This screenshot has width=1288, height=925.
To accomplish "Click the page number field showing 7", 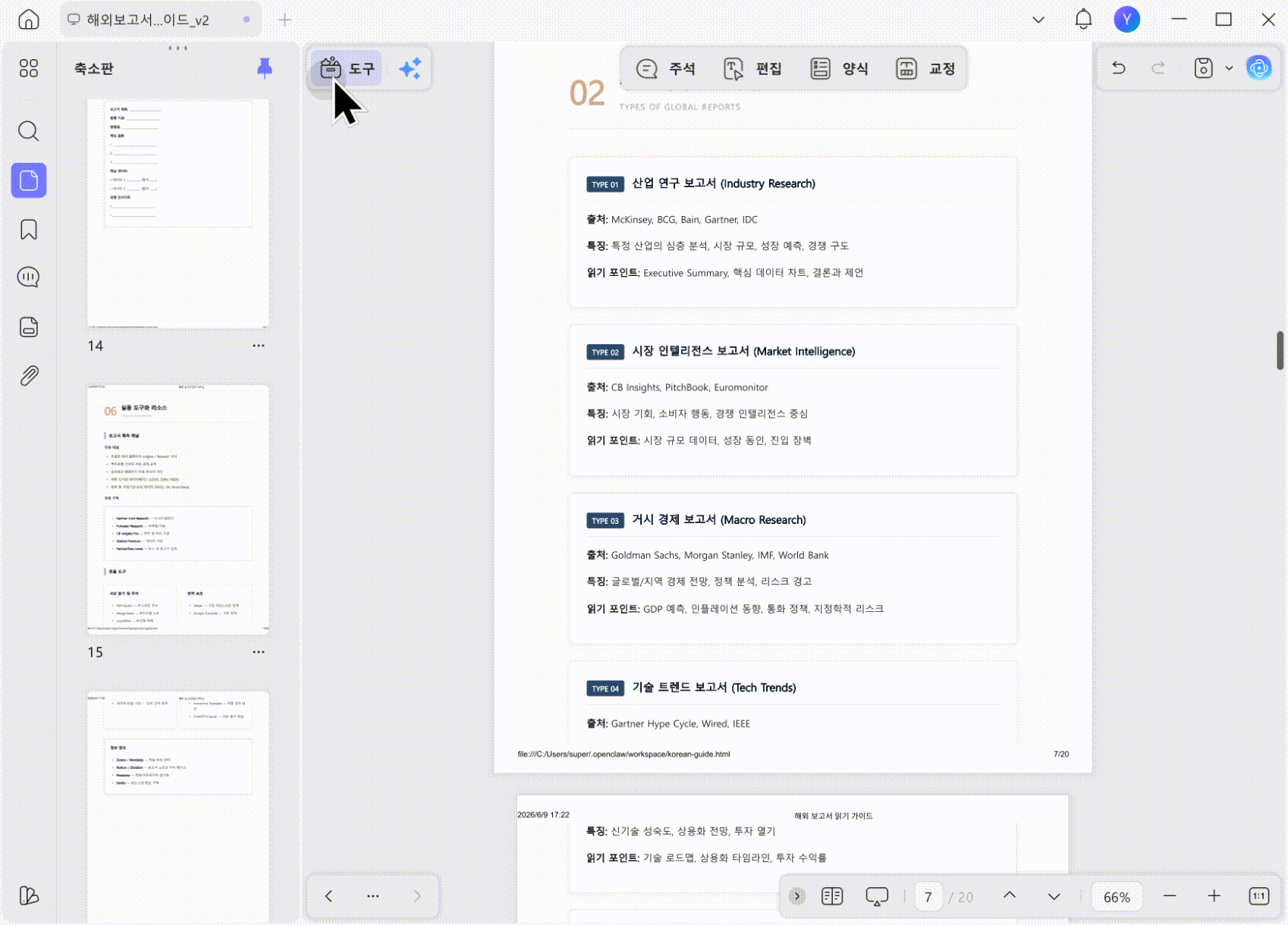I will coord(928,897).
